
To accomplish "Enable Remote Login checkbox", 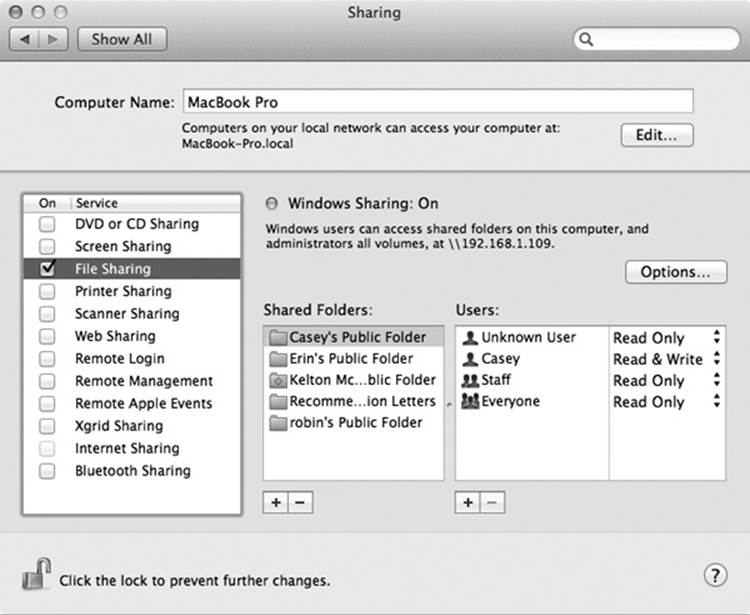I will click(x=47, y=359).
